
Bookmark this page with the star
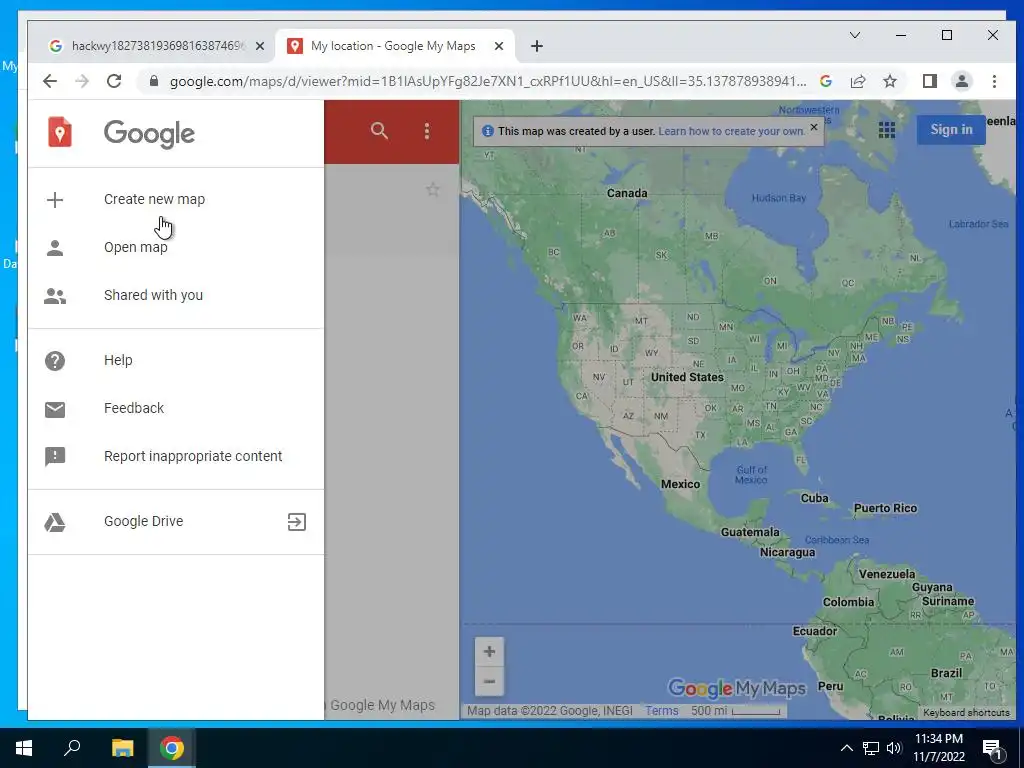(889, 81)
